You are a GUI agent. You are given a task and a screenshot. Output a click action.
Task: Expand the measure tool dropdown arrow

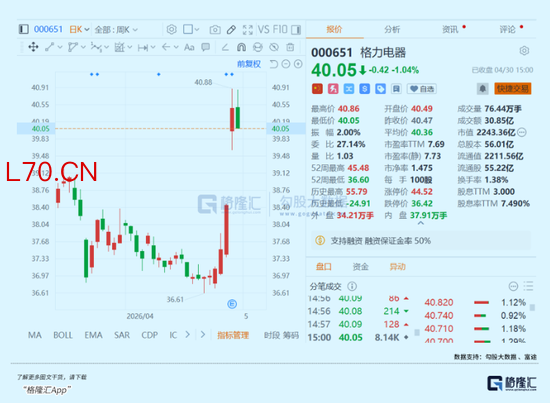tap(153, 47)
